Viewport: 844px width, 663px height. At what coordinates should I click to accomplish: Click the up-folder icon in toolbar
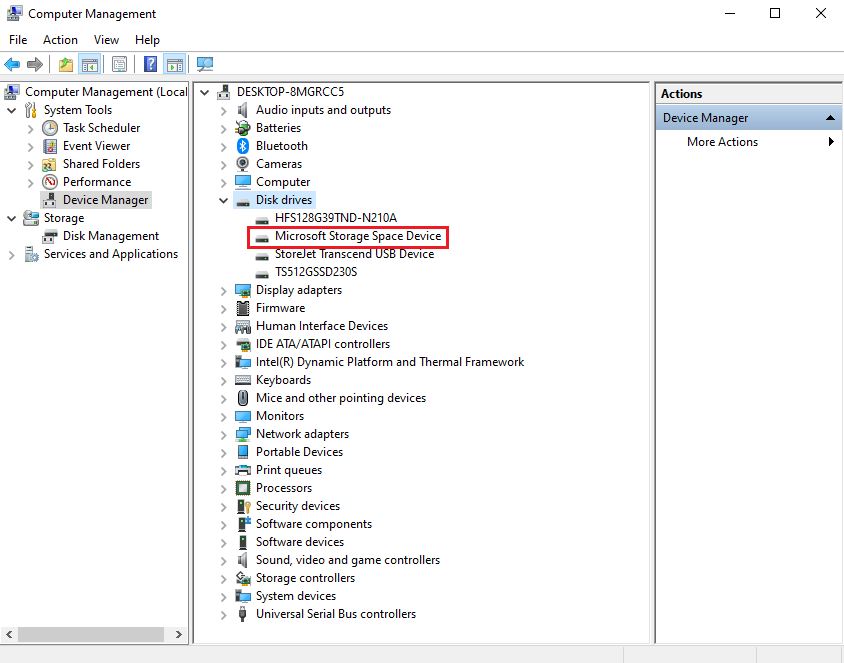tap(65, 64)
